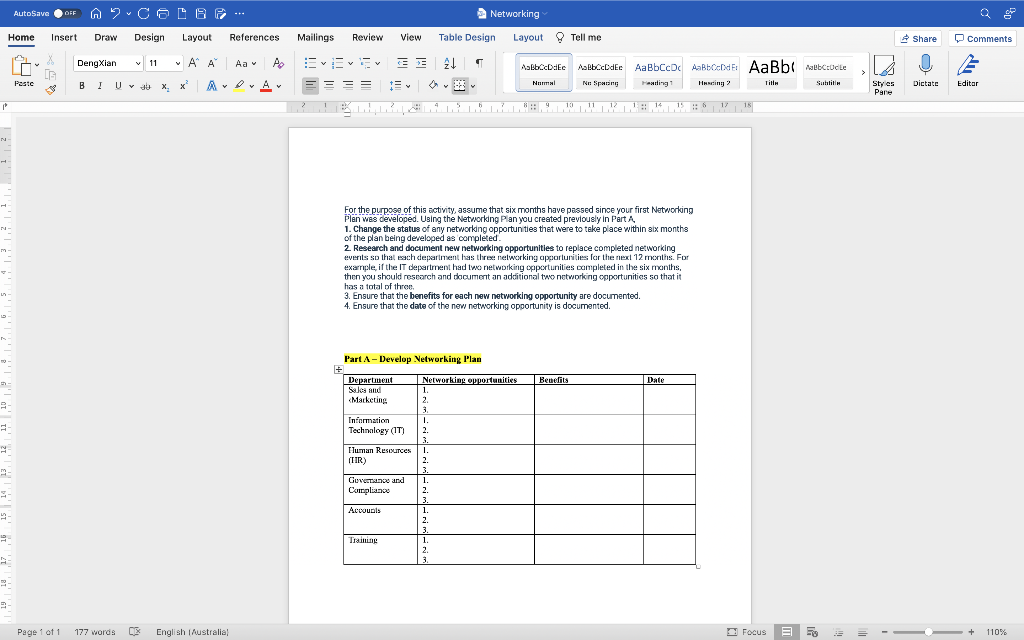The image size is (1024, 640).
Task: Toggle the AutoSave switch
Action: (x=66, y=13)
